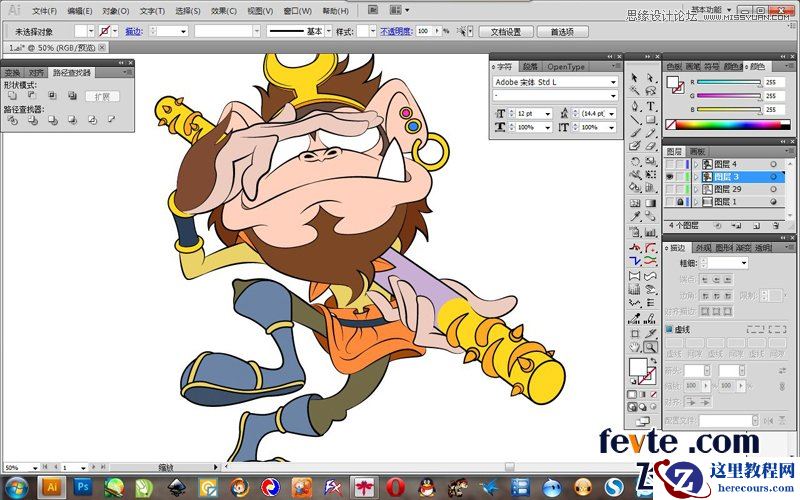
Task: Toggle the lock on layer 图层 1
Action: pyautogui.click(x=681, y=201)
